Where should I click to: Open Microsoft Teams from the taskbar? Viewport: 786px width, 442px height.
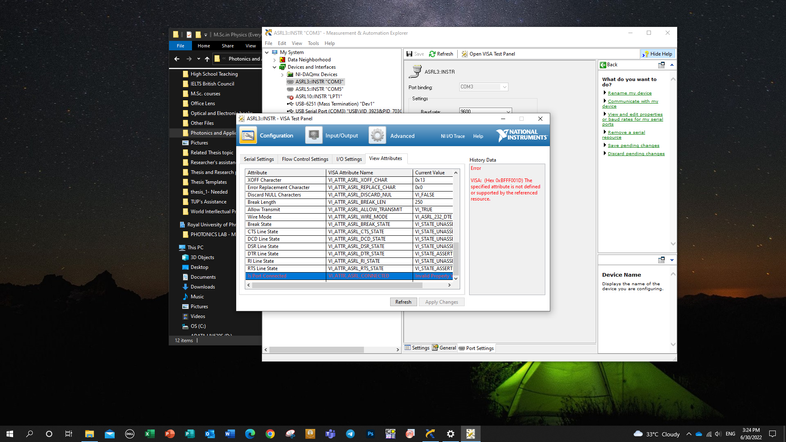click(x=330, y=433)
